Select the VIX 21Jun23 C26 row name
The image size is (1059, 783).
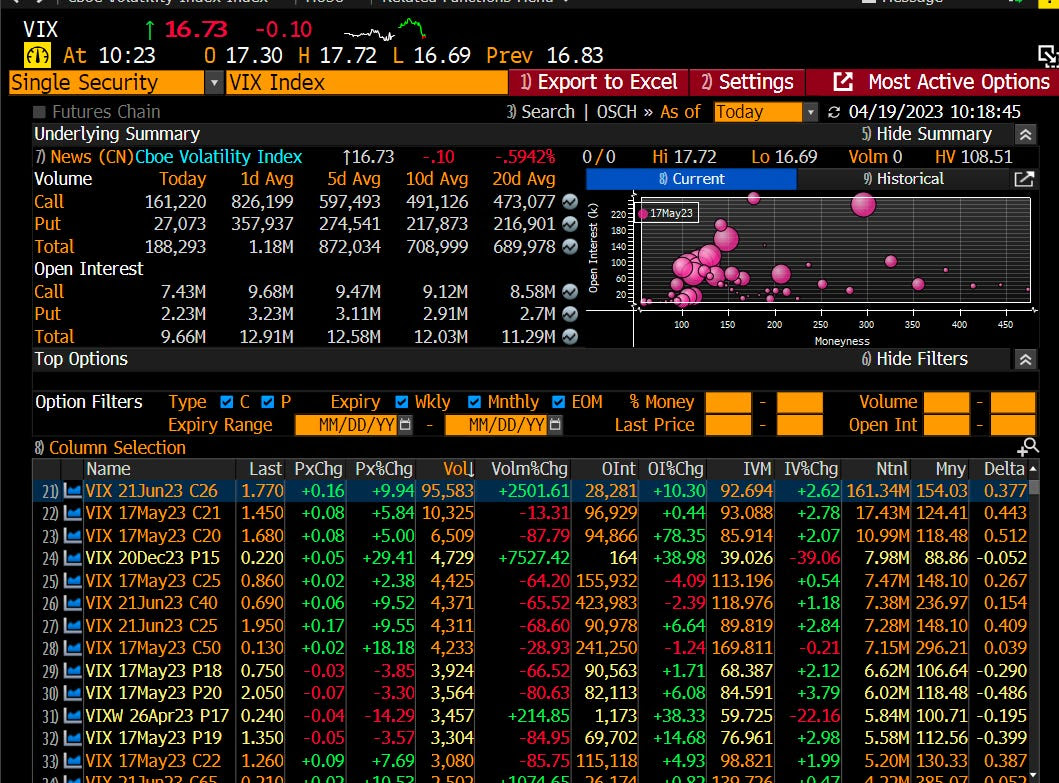[x=151, y=491]
